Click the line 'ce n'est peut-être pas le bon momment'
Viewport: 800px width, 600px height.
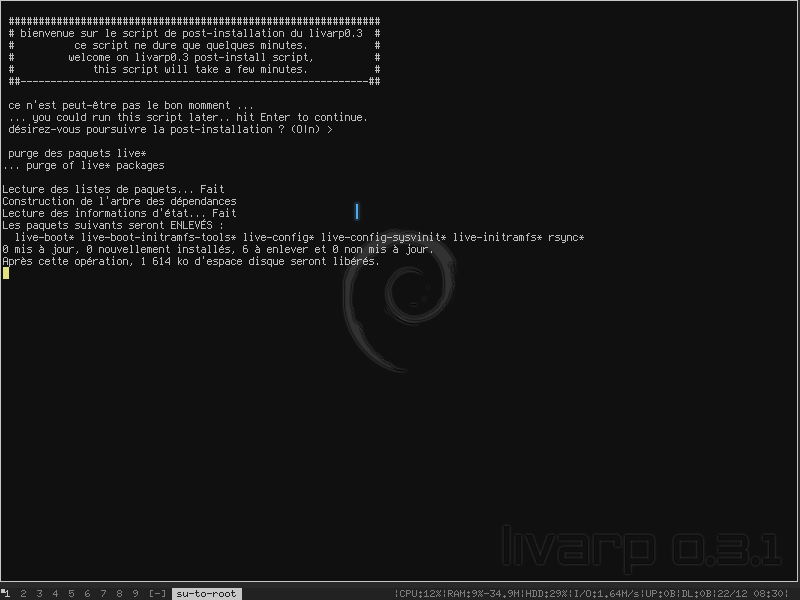click(x=131, y=106)
